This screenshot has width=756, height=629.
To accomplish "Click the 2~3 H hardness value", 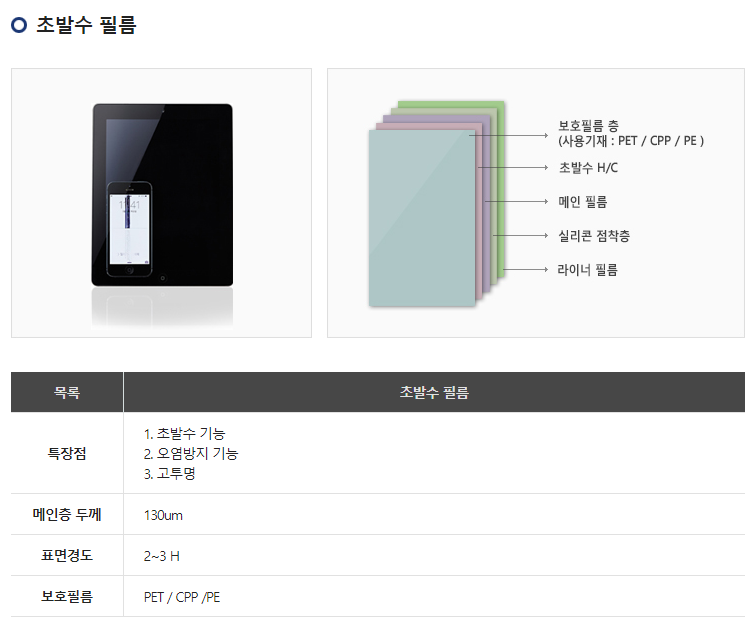I will pos(162,556).
